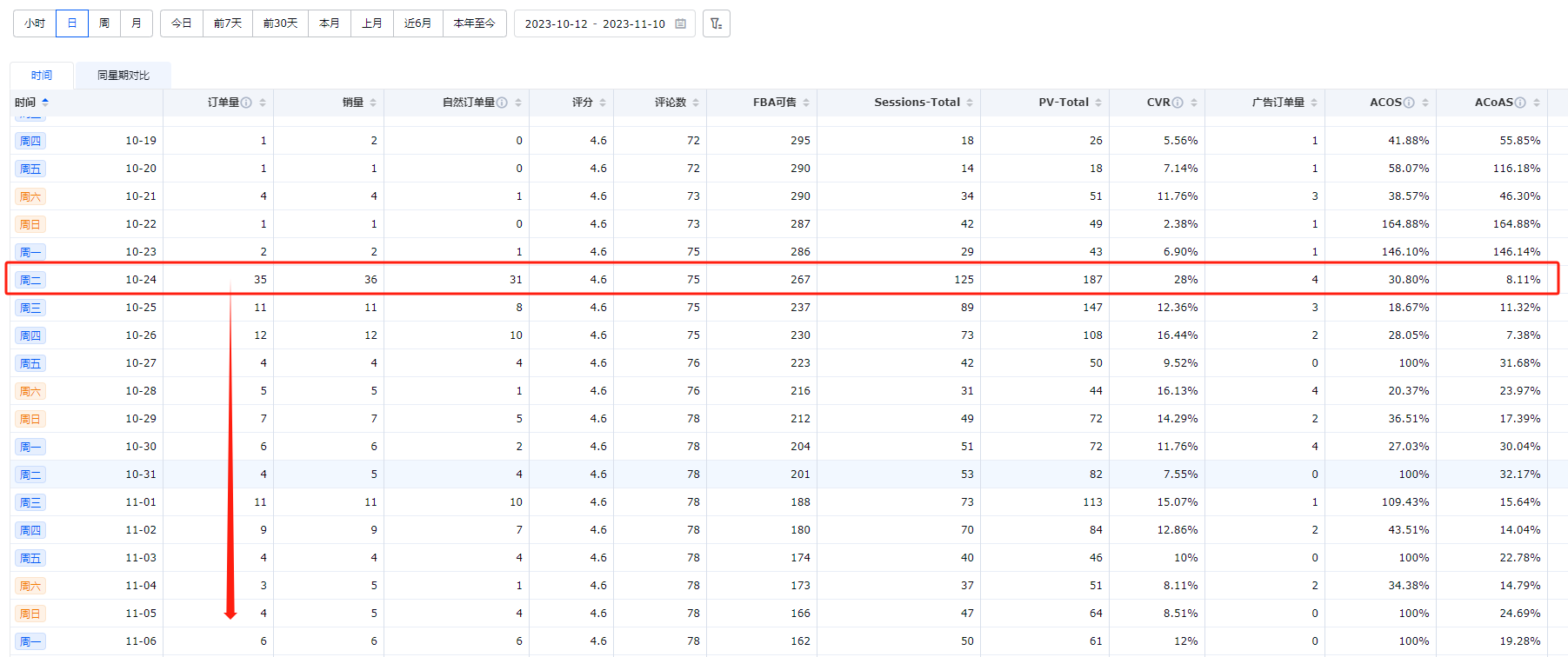Sort table by 时间 column arrow
This screenshot has width=1568, height=657.
45,103
